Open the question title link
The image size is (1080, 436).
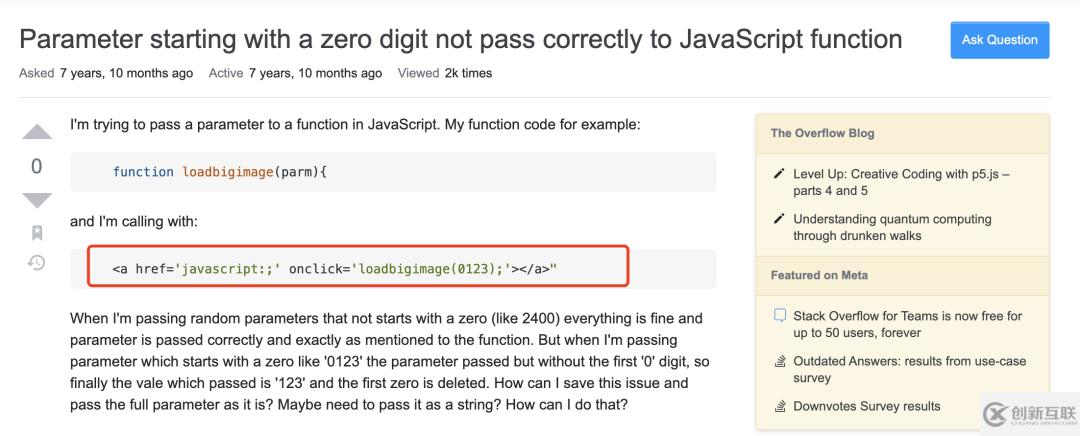461,40
